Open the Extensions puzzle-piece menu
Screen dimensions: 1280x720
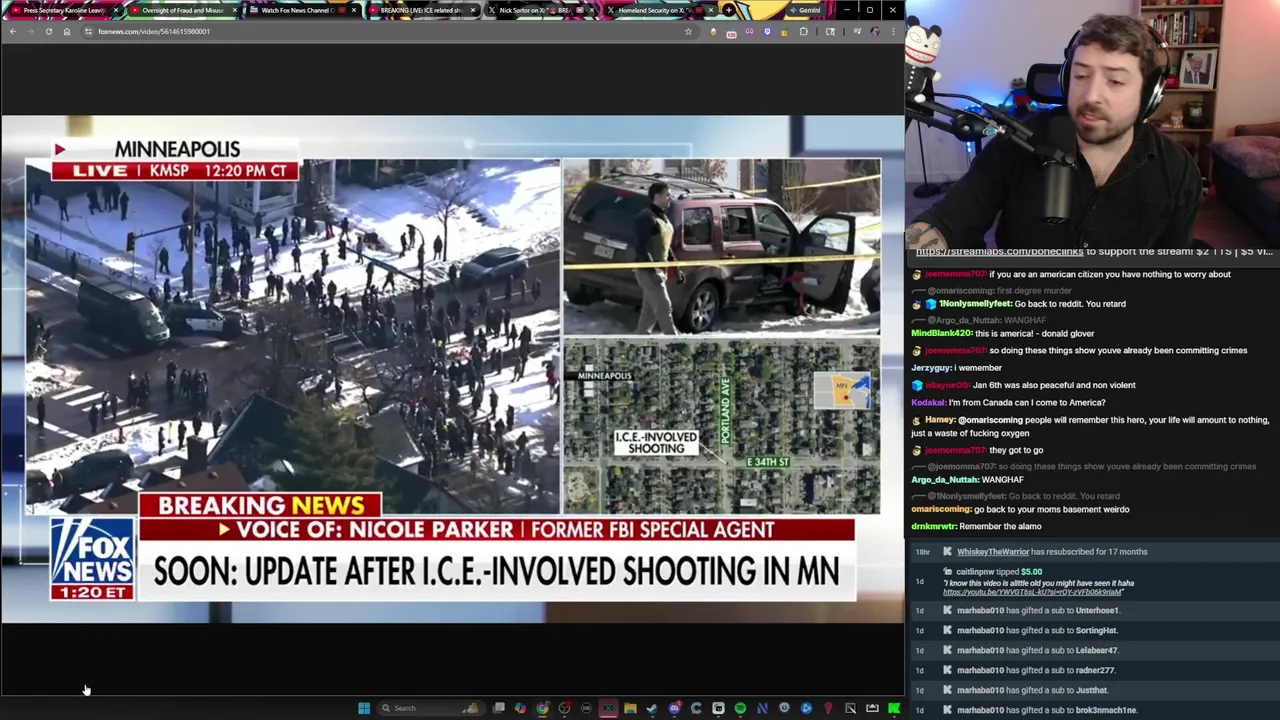[803, 31]
